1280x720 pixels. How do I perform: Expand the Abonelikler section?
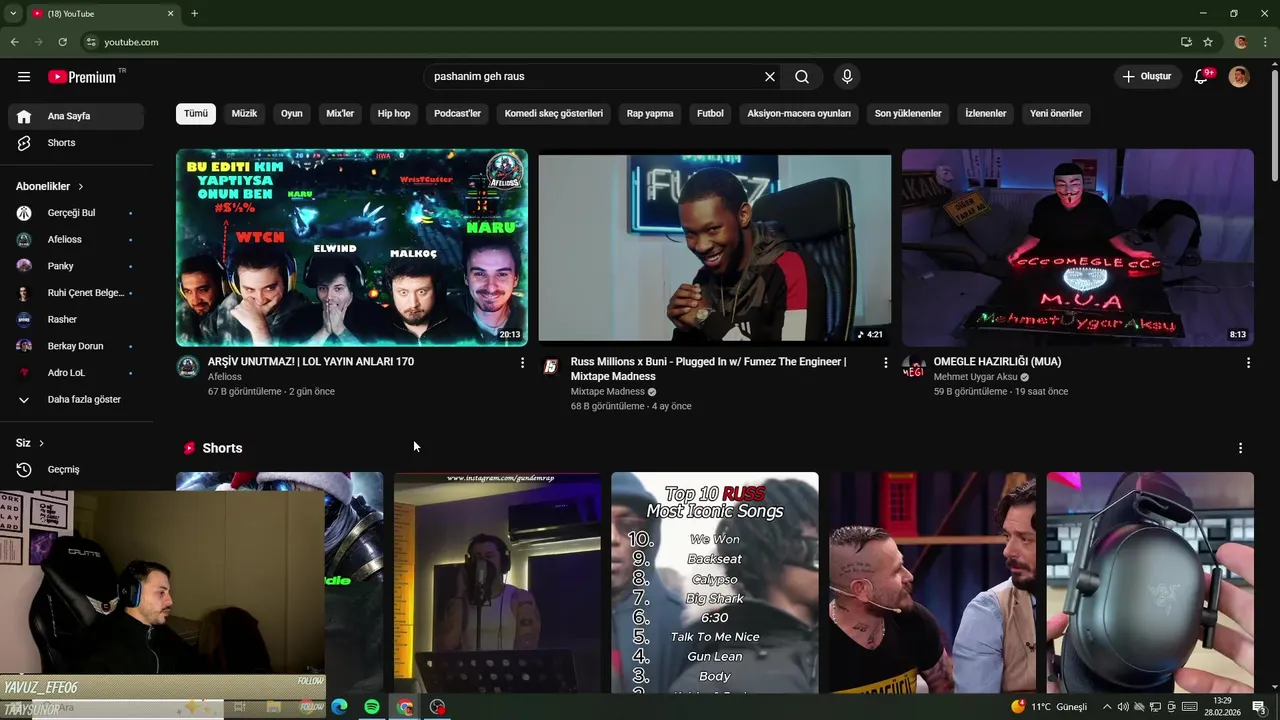pyautogui.click(x=50, y=187)
